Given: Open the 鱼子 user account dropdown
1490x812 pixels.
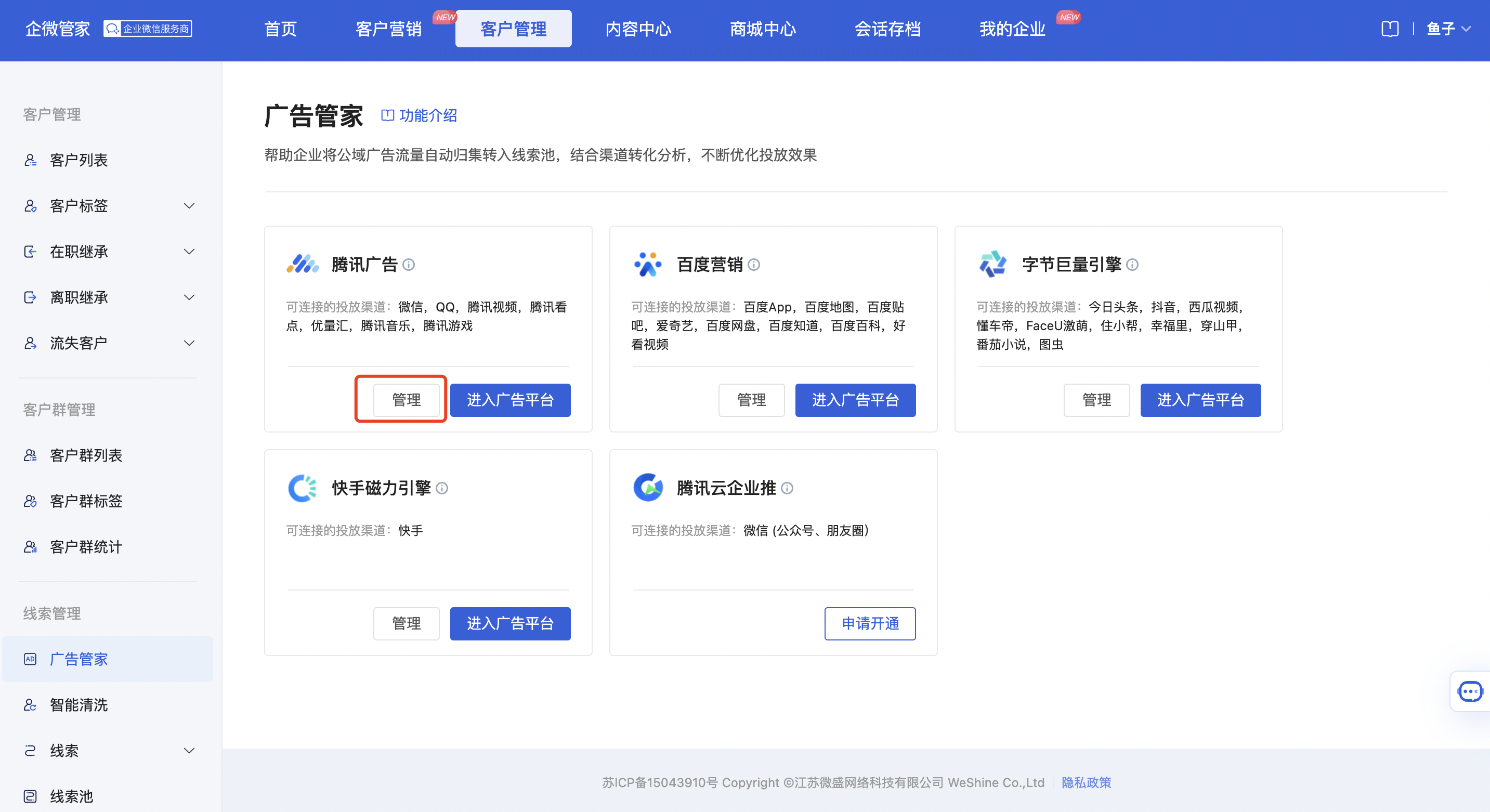Looking at the screenshot, I should 1448,29.
